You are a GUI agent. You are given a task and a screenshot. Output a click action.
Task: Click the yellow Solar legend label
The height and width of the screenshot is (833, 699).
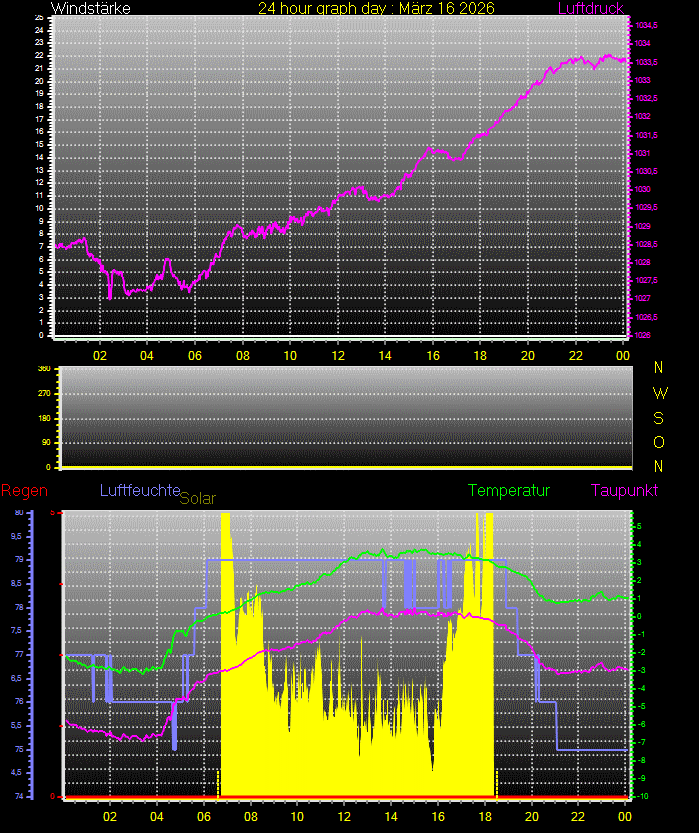tap(197, 498)
